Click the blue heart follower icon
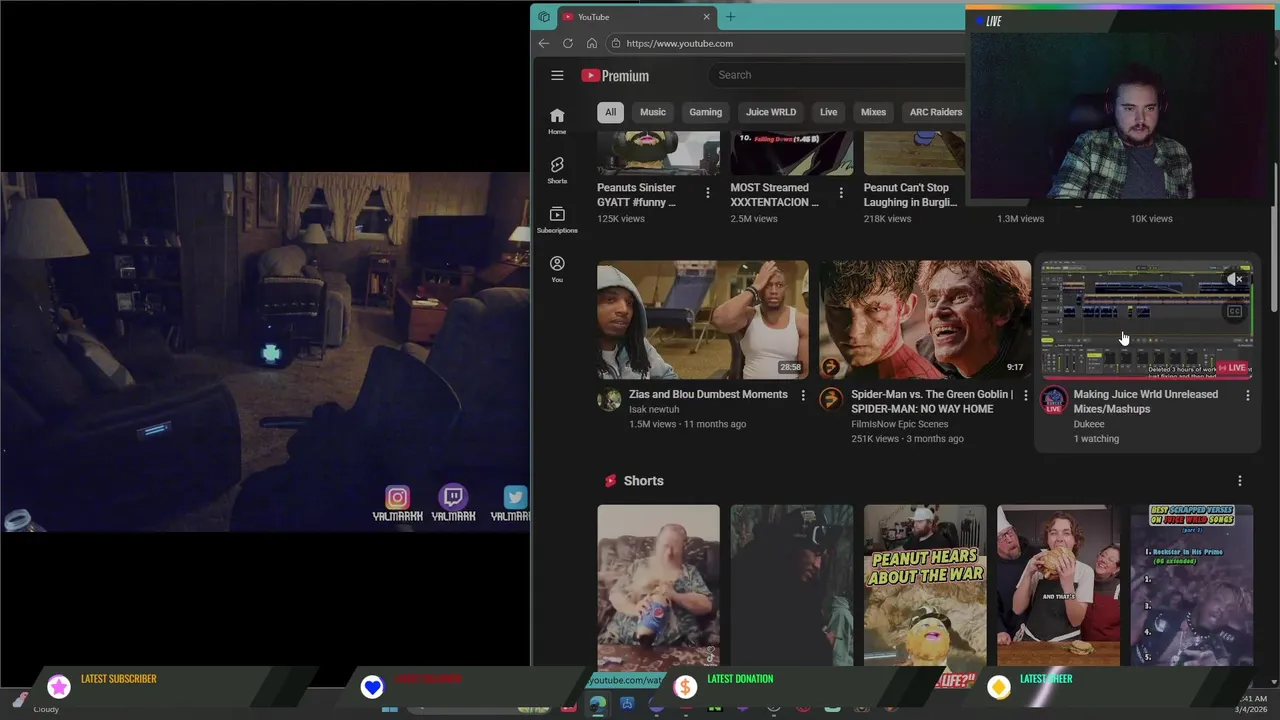Image resolution: width=1280 pixels, height=720 pixels. [372, 686]
